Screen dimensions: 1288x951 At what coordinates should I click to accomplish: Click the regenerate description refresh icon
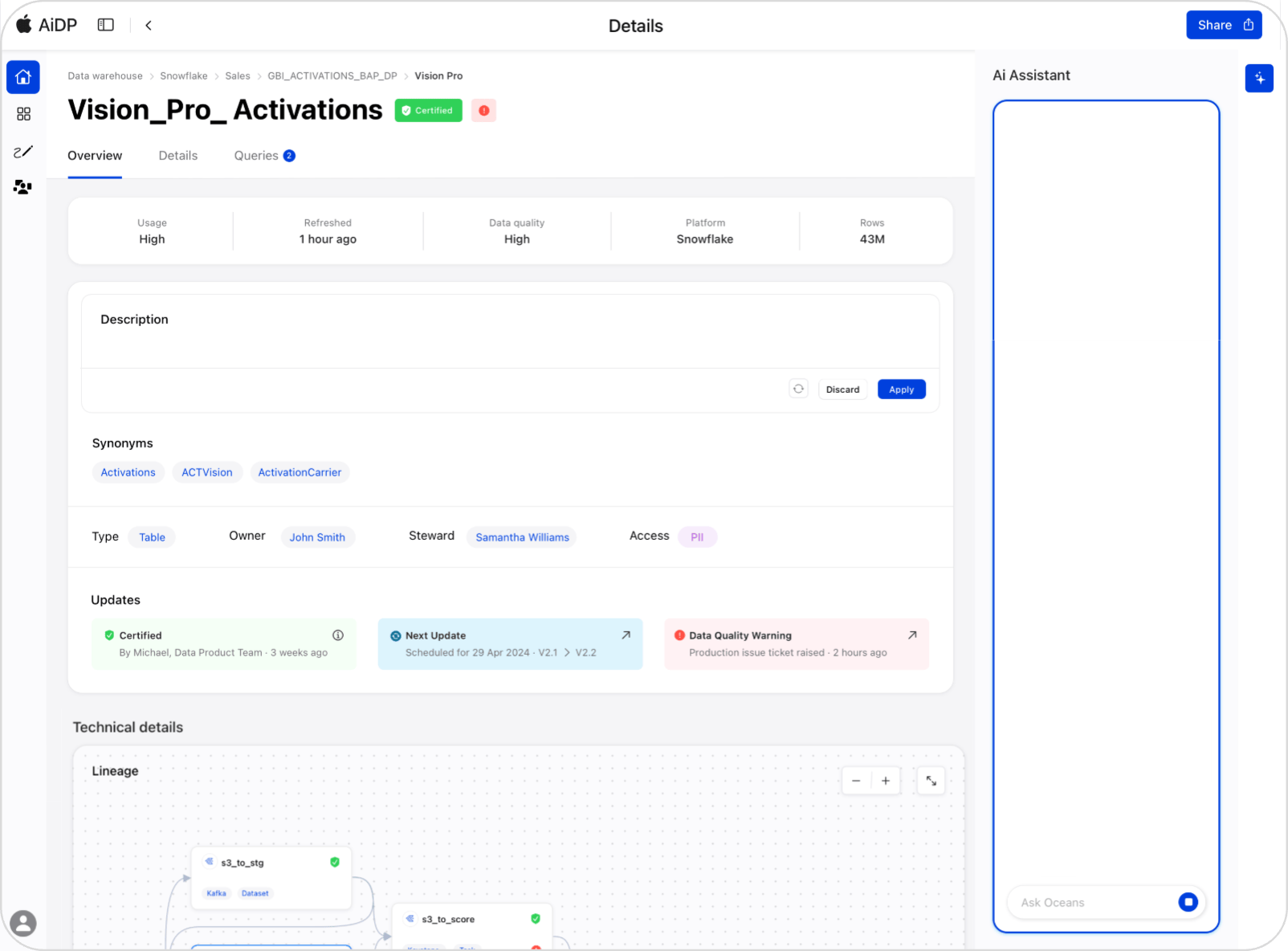pos(798,389)
